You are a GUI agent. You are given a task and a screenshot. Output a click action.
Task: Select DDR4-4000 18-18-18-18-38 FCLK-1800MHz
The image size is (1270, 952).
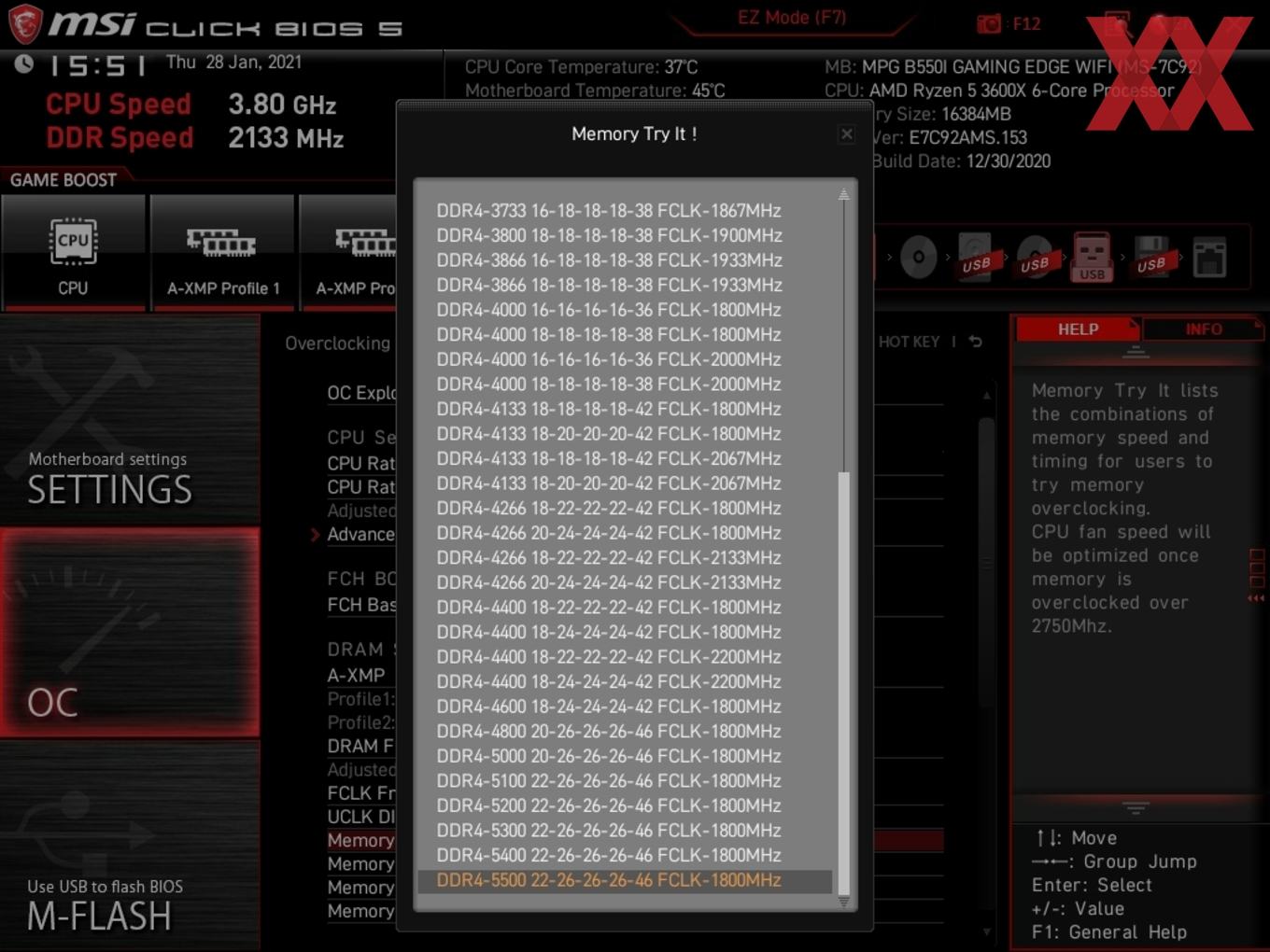(x=609, y=334)
